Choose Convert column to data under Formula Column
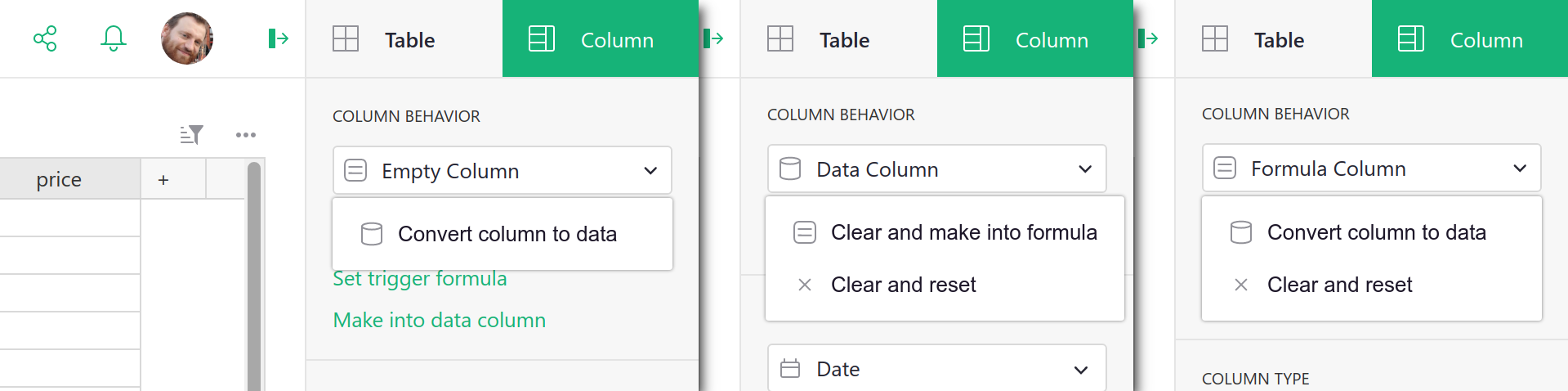Viewport: 1568px width, 391px height. click(x=1376, y=233)
